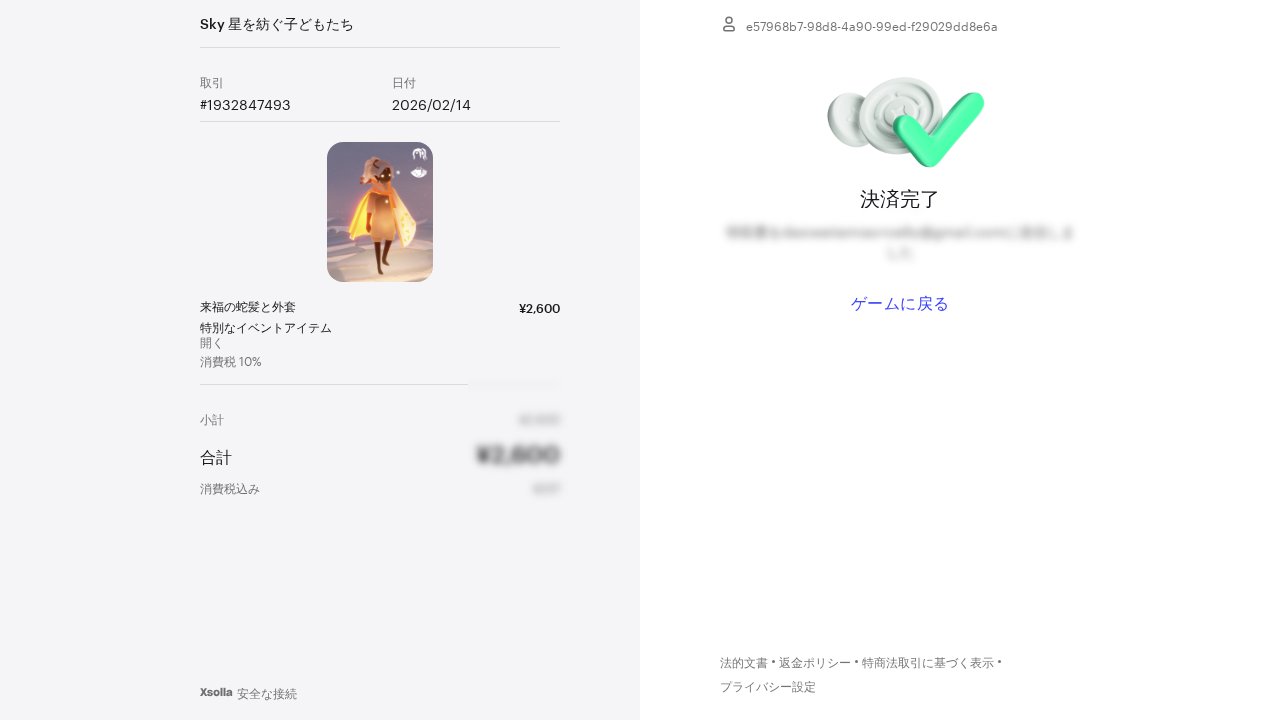Expand item details with 開く
The height and width of the screenshot is (720, 1280).
tap(211, 343)
